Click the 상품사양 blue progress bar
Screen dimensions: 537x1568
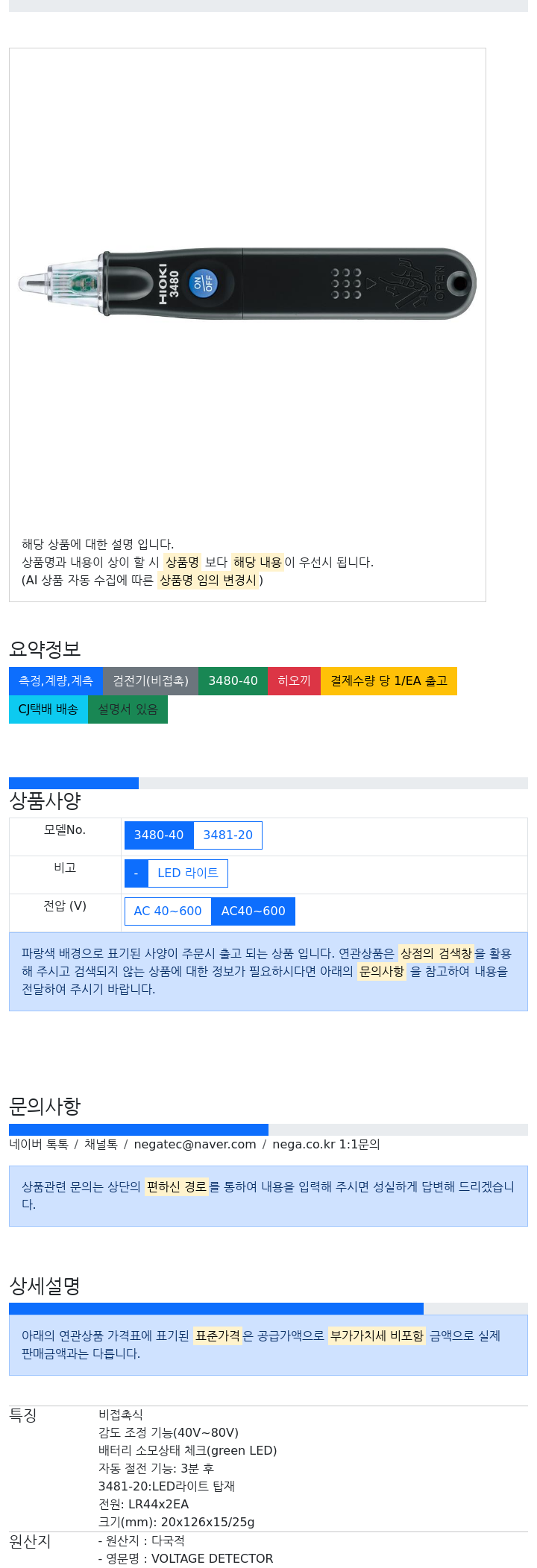(74, 783)
